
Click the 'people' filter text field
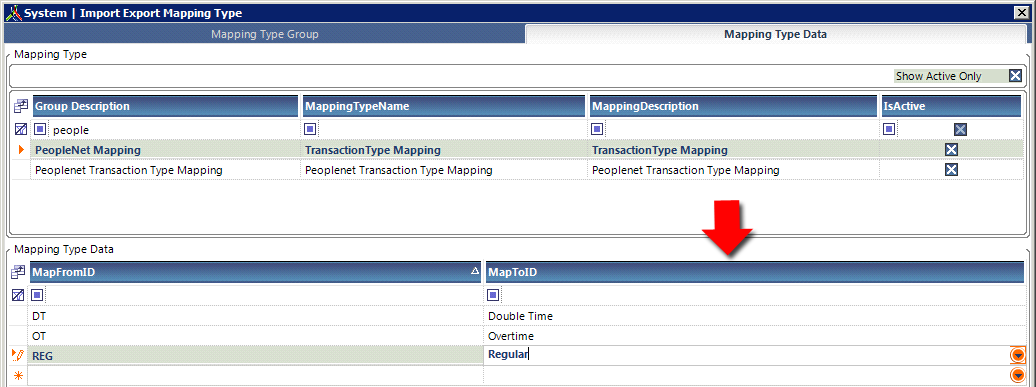click(x=174, y=130)
